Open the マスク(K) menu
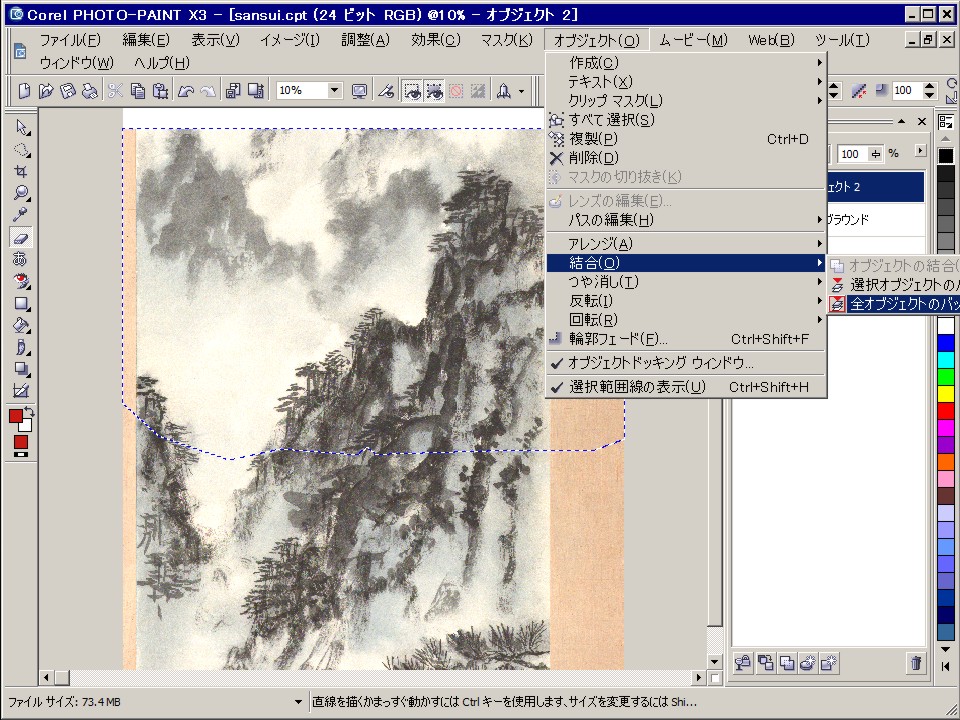 coord(506,40)
